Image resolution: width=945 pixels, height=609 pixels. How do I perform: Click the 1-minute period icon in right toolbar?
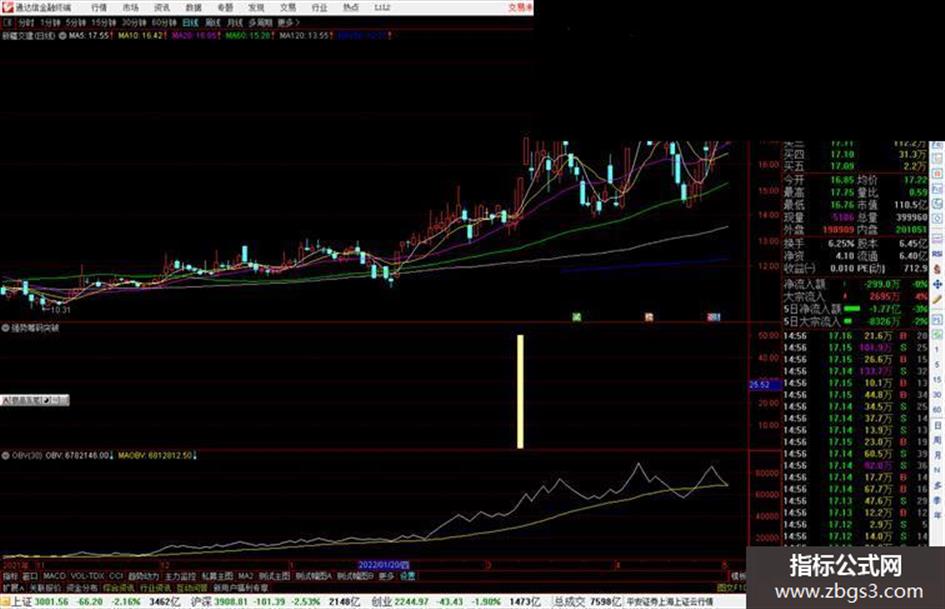pyautogui.click(x=937, y=350)
